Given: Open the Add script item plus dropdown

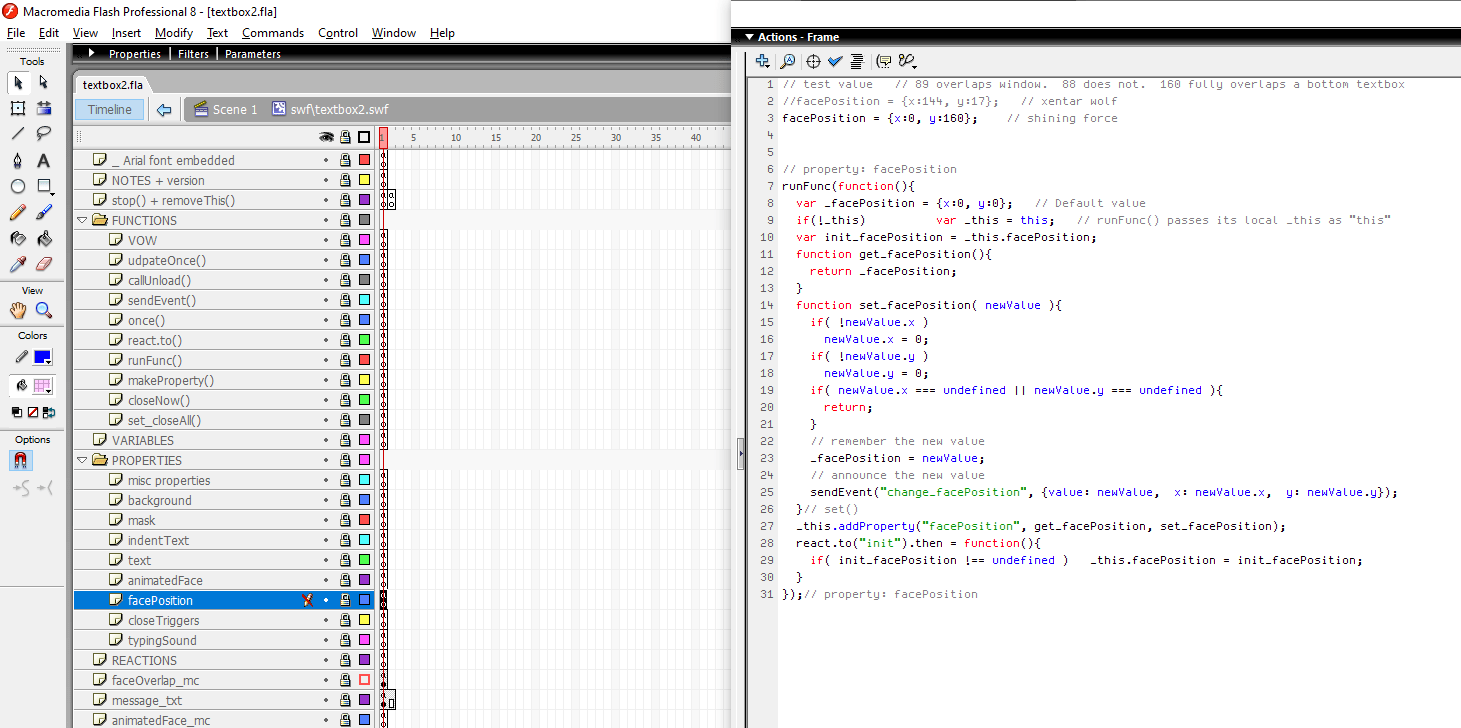Looking at the screenshot, I should [763, 61].
